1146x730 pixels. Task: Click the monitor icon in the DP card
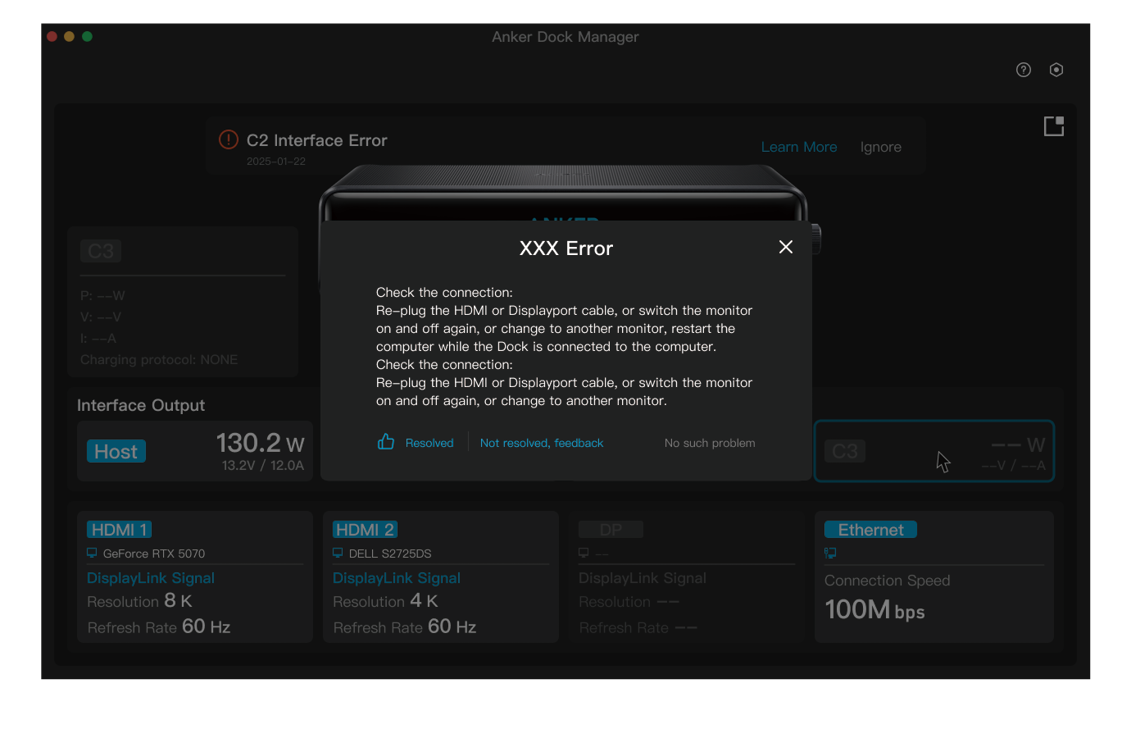click(583, 553)
